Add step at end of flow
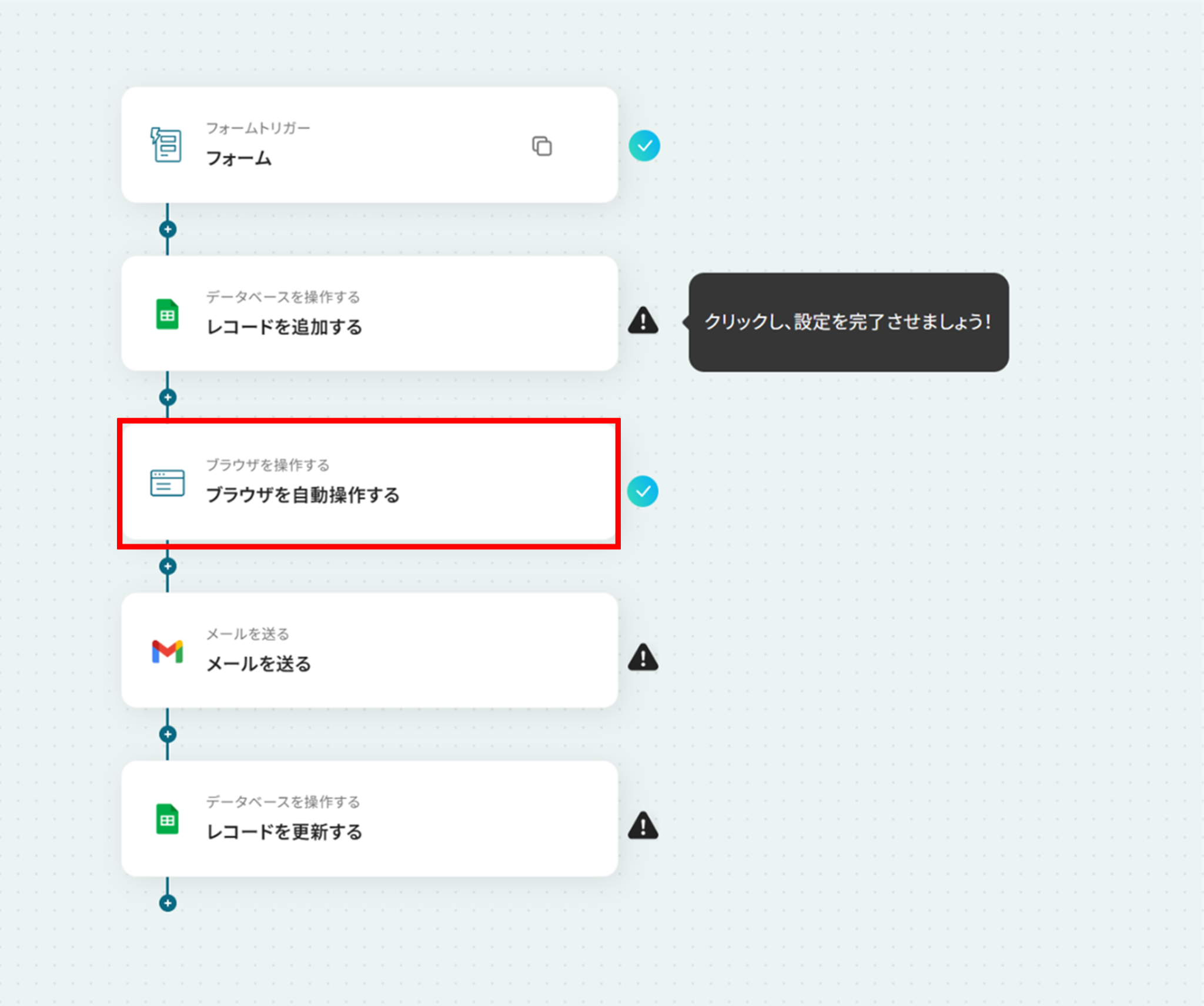Screen dimensions: 1204x1006 pyautogui.click(x=168, y=903)
